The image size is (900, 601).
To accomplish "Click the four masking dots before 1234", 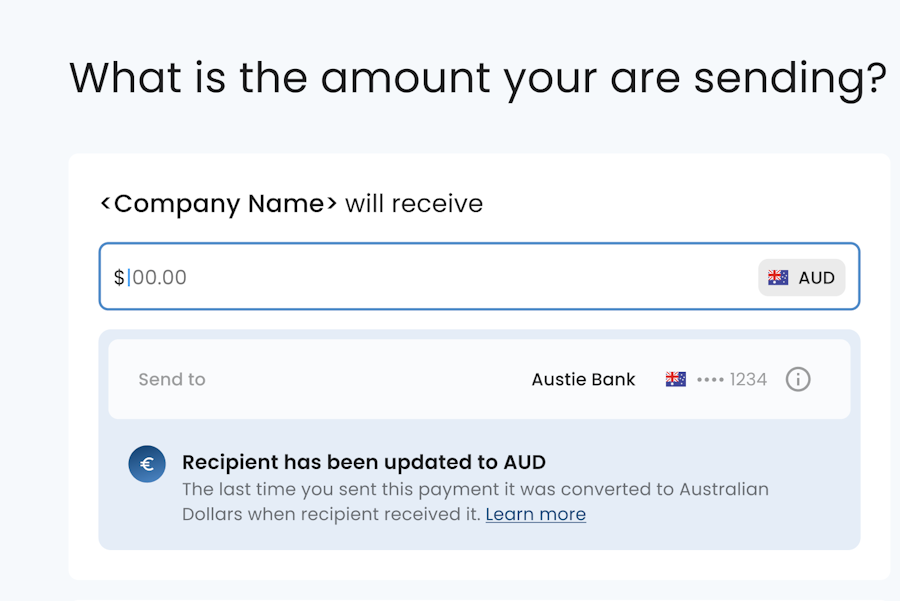I will pyautogui.click(x=710, y=380).
